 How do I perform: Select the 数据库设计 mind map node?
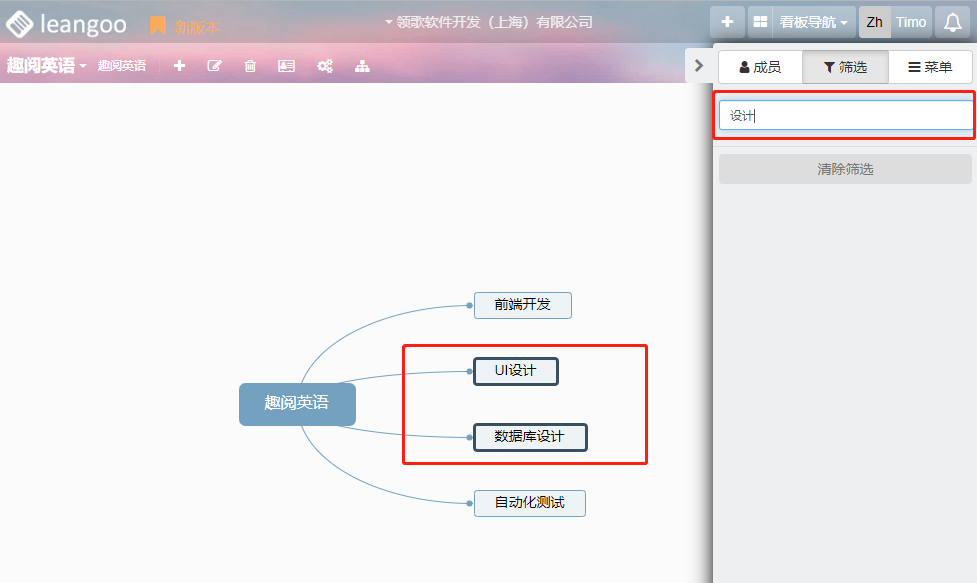(529, 437)
